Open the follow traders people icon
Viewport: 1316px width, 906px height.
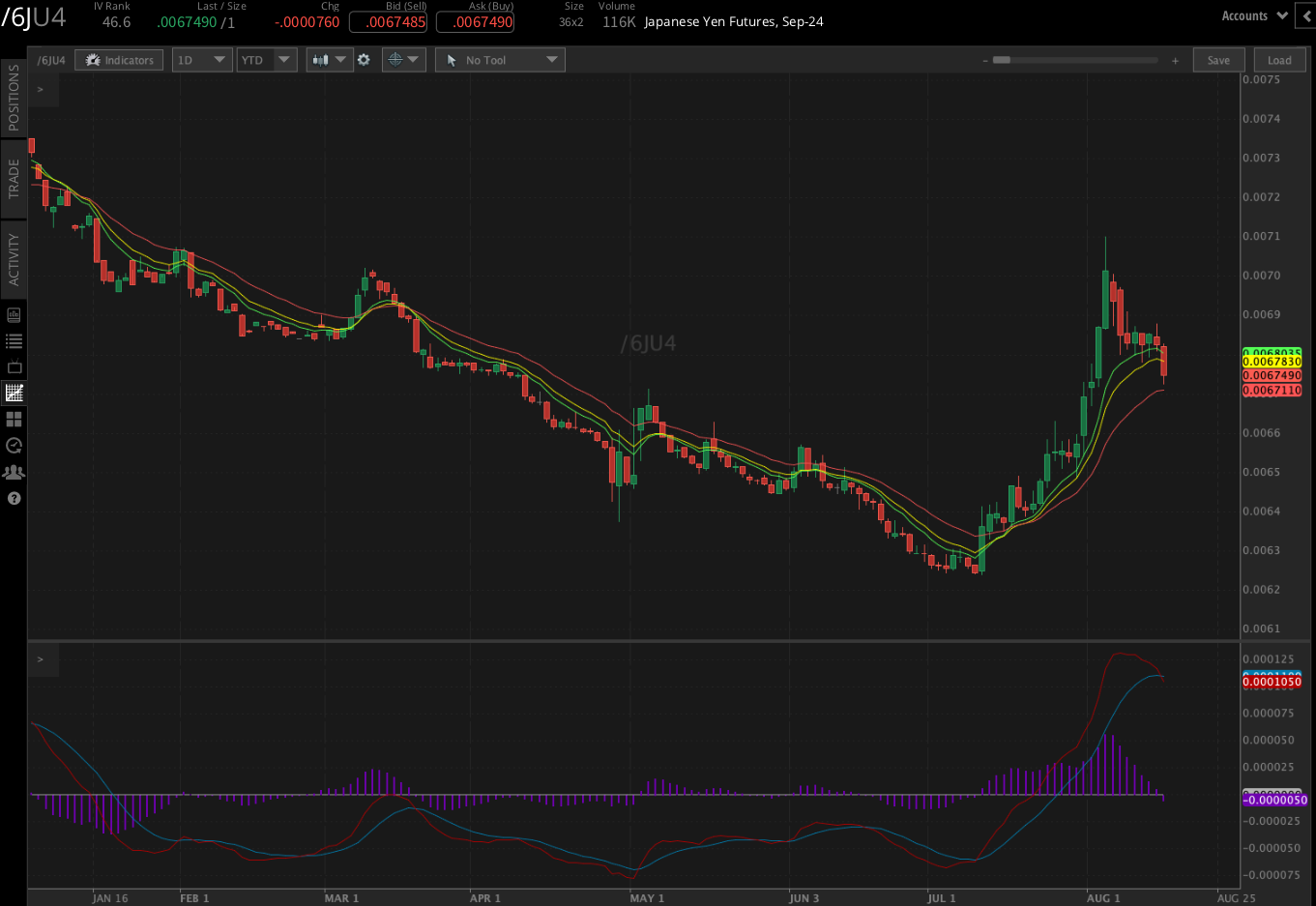14,472
